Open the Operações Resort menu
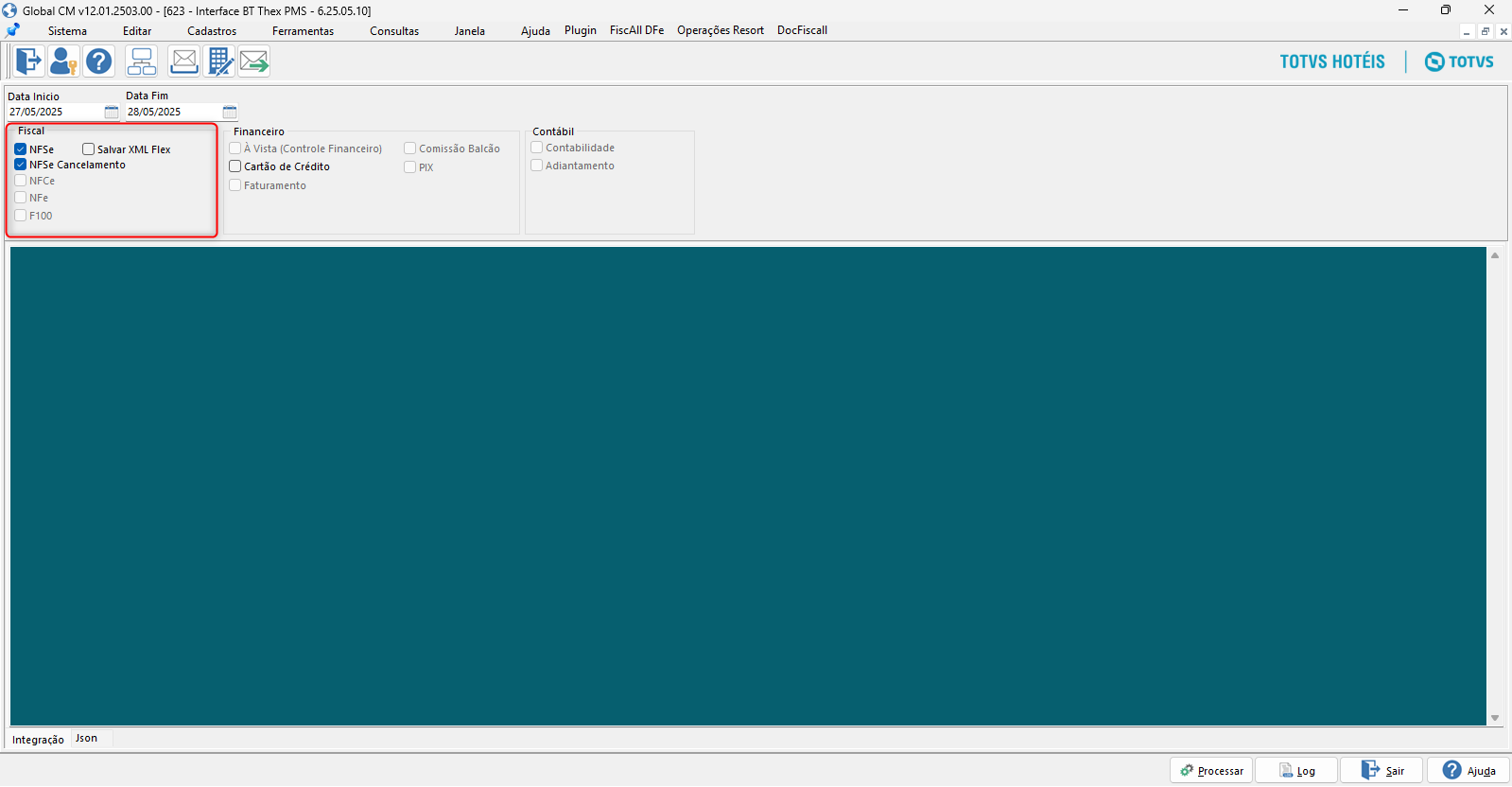The image size is (1512, 787). coord(721,30)
